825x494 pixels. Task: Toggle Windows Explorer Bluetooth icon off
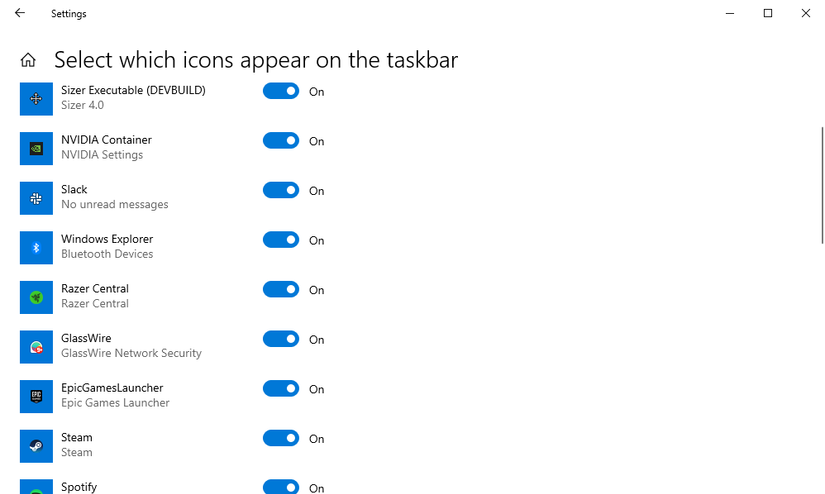click(281, 240)
